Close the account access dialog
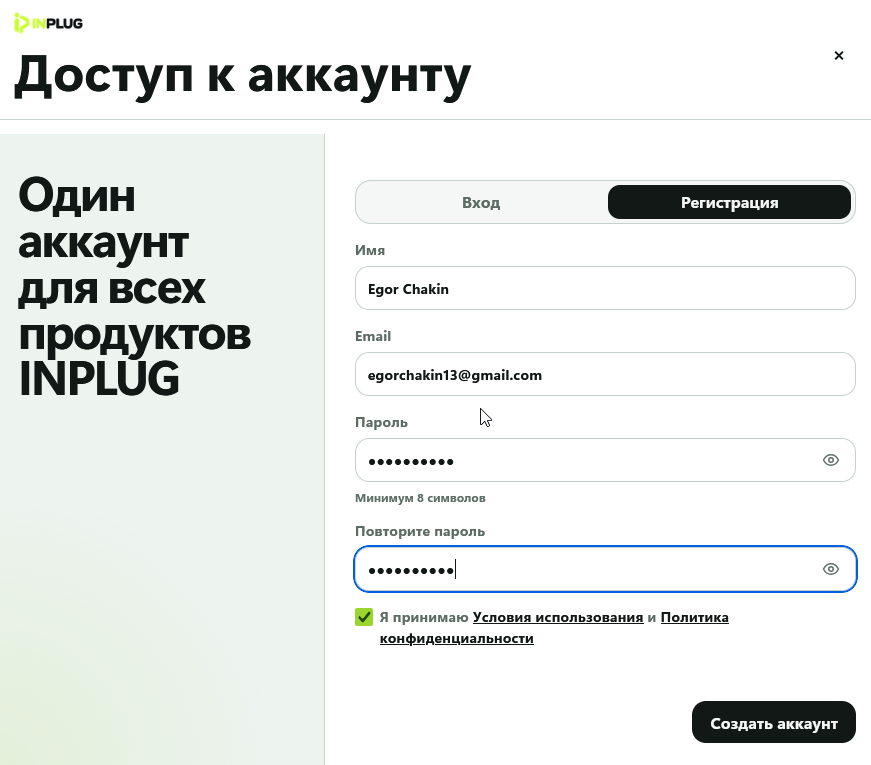Image resolution: width=871 pixels, height=765 pixels. (x=839, y=56)
